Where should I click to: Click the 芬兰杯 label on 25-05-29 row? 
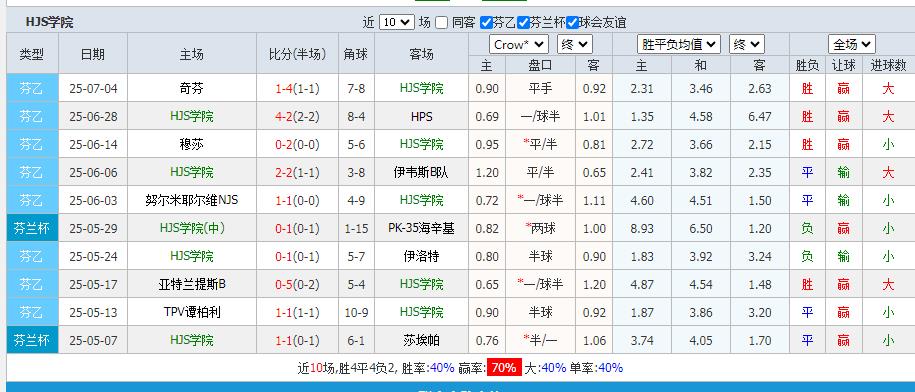[x=32, y=229]
